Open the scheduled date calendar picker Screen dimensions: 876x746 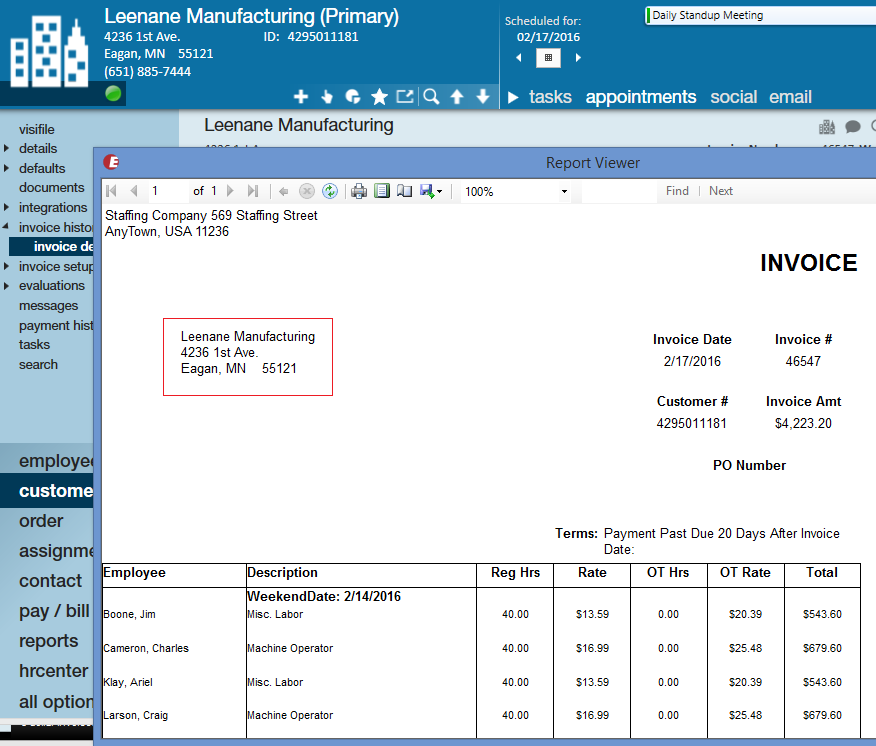pyautogui.click(x=547, y=58)
